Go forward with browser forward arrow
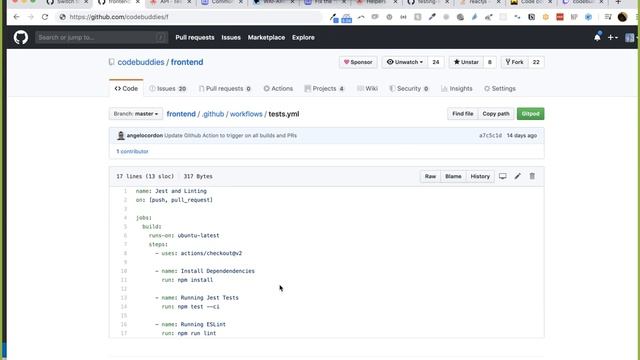The width and height of the screenshot is (640, 360). click(x=31, y=17)
